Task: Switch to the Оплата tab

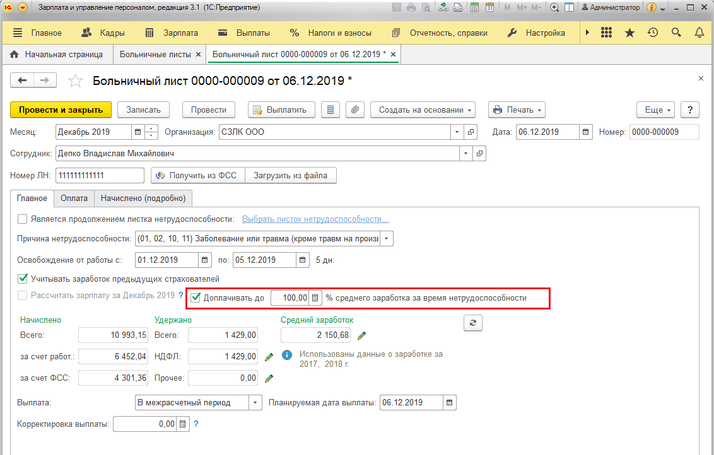Action: point(73,198)
